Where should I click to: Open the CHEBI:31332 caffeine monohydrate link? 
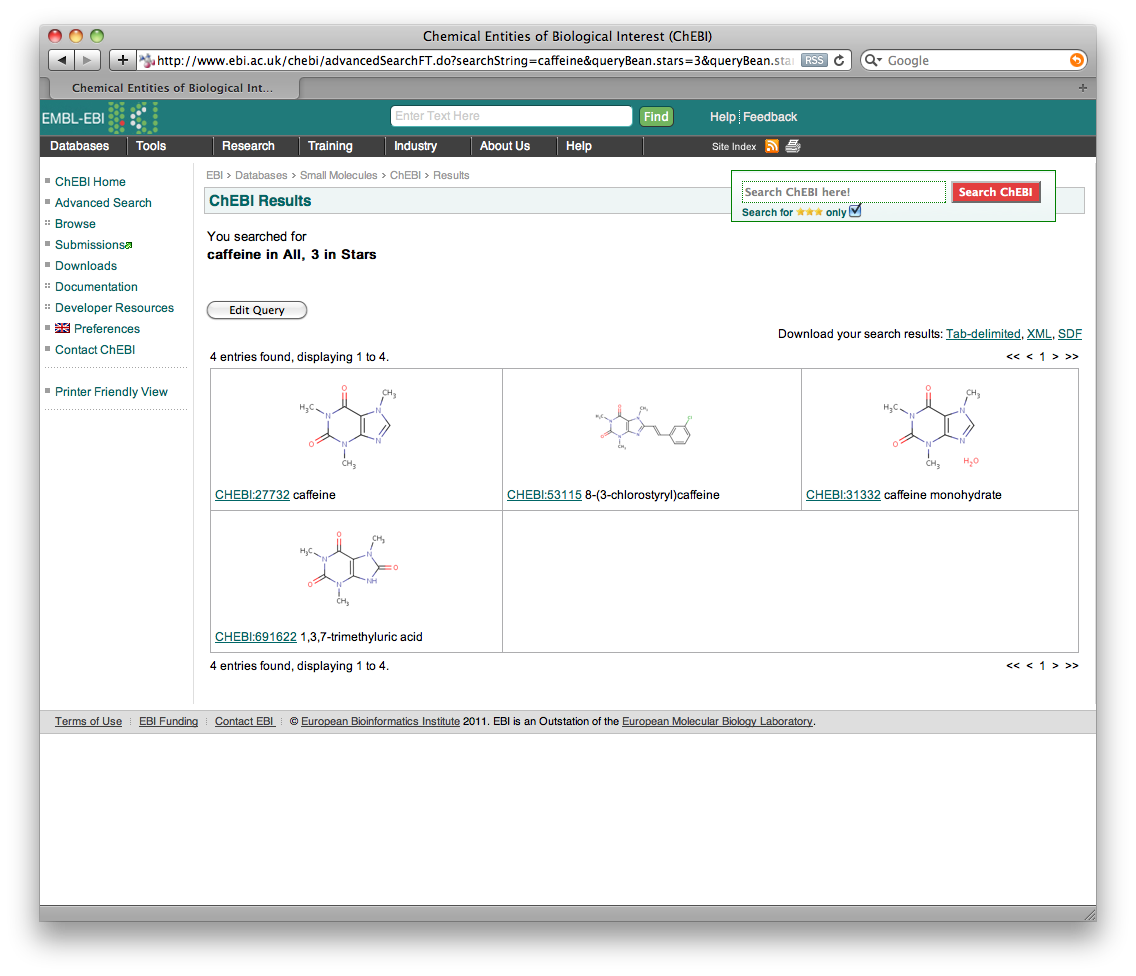(x=843, y=495)
